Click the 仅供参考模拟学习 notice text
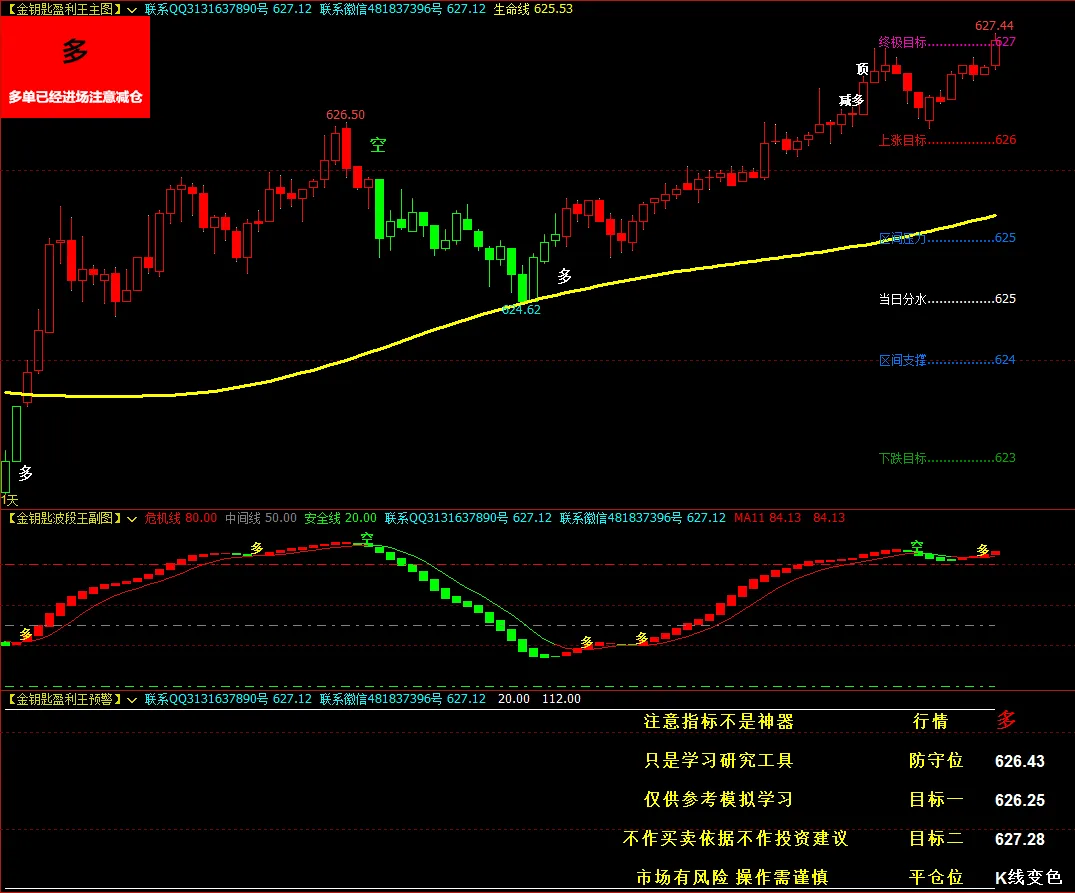 coord(718,800)
